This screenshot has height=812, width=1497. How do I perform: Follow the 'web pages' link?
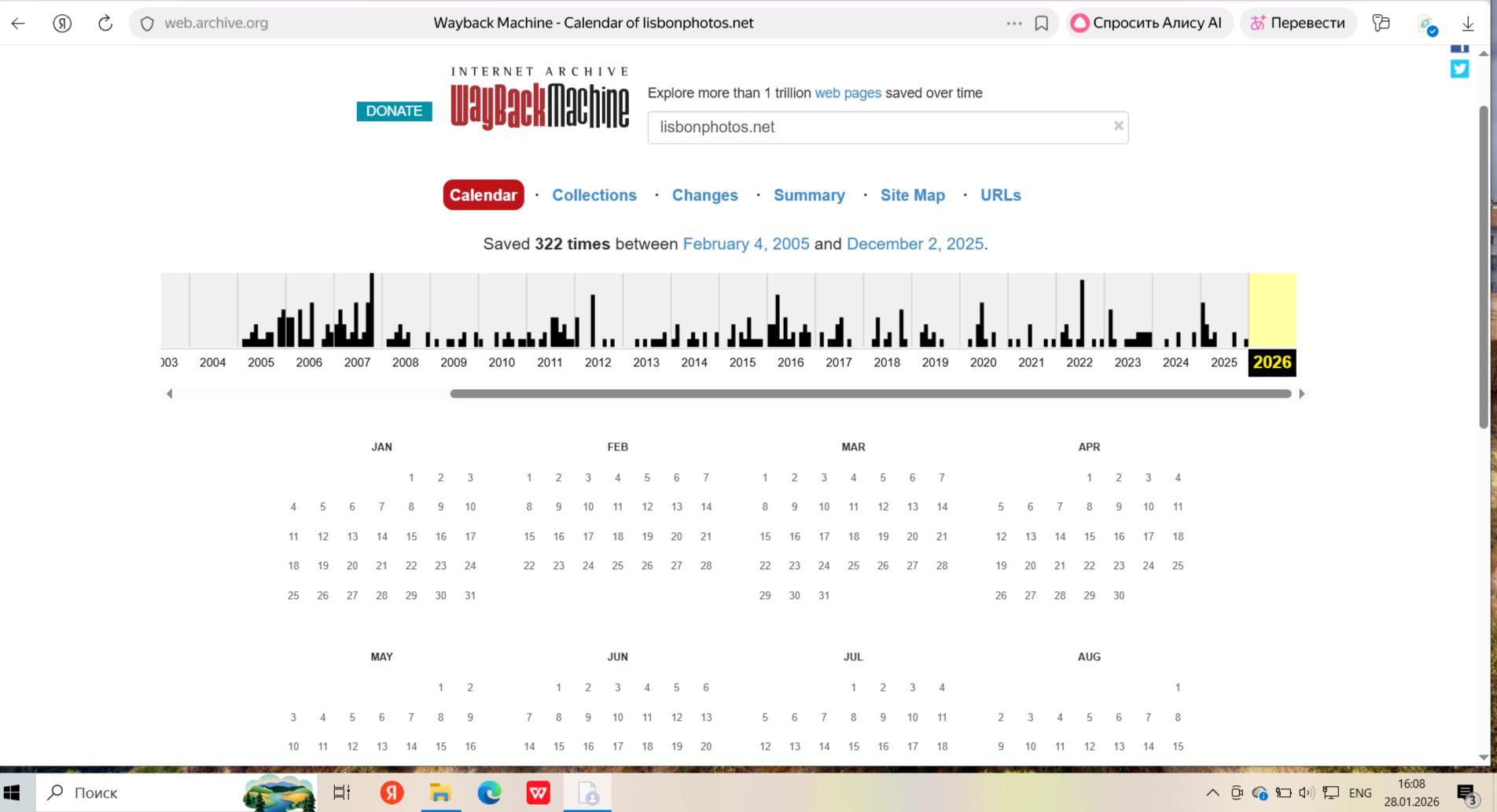click(848, 93)
